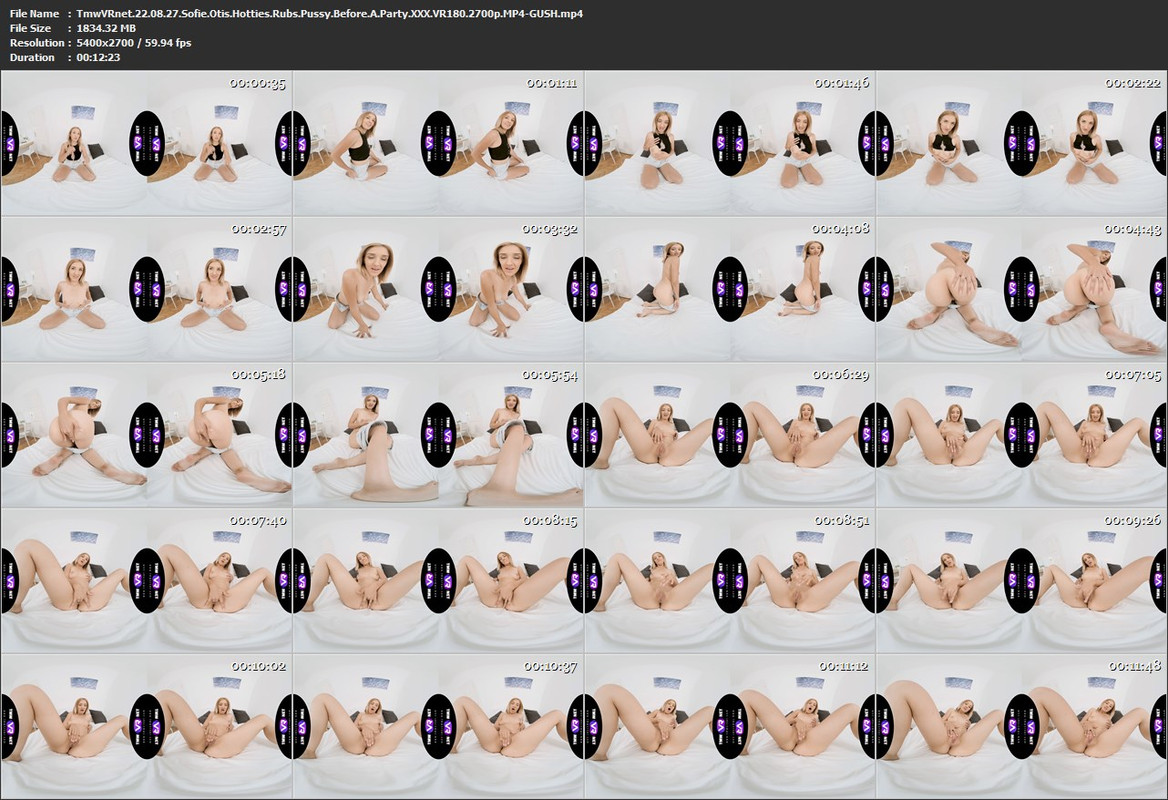This screenshot has height=800, width=1168.
Task: Click the resolution value "5400x2700 / 59.94 fps"
Action: (134, 42)
